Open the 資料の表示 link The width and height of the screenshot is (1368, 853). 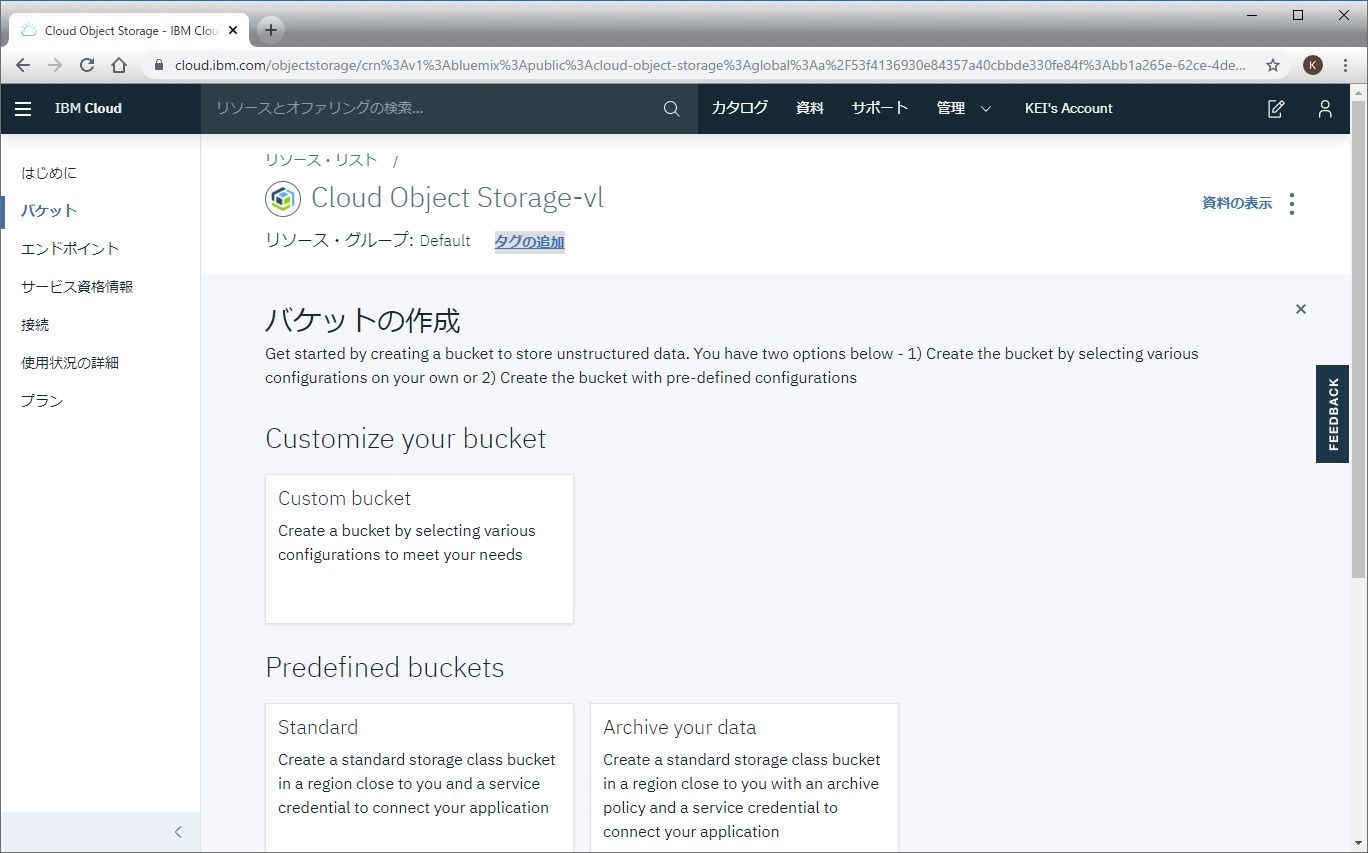click(x=1237, y=204)
